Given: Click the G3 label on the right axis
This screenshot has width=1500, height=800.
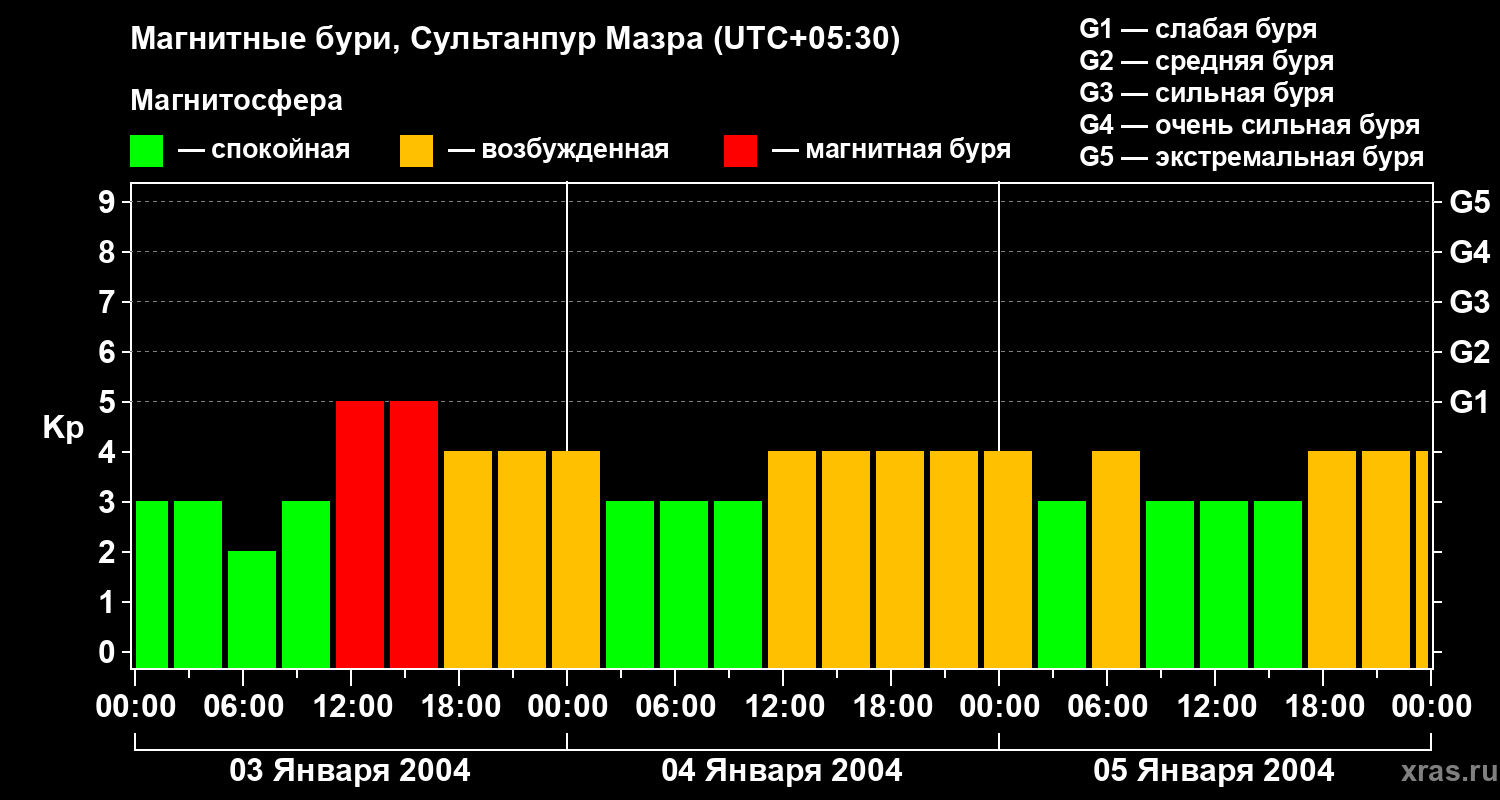Looking at the screenshot, I should pos(1470,302).
